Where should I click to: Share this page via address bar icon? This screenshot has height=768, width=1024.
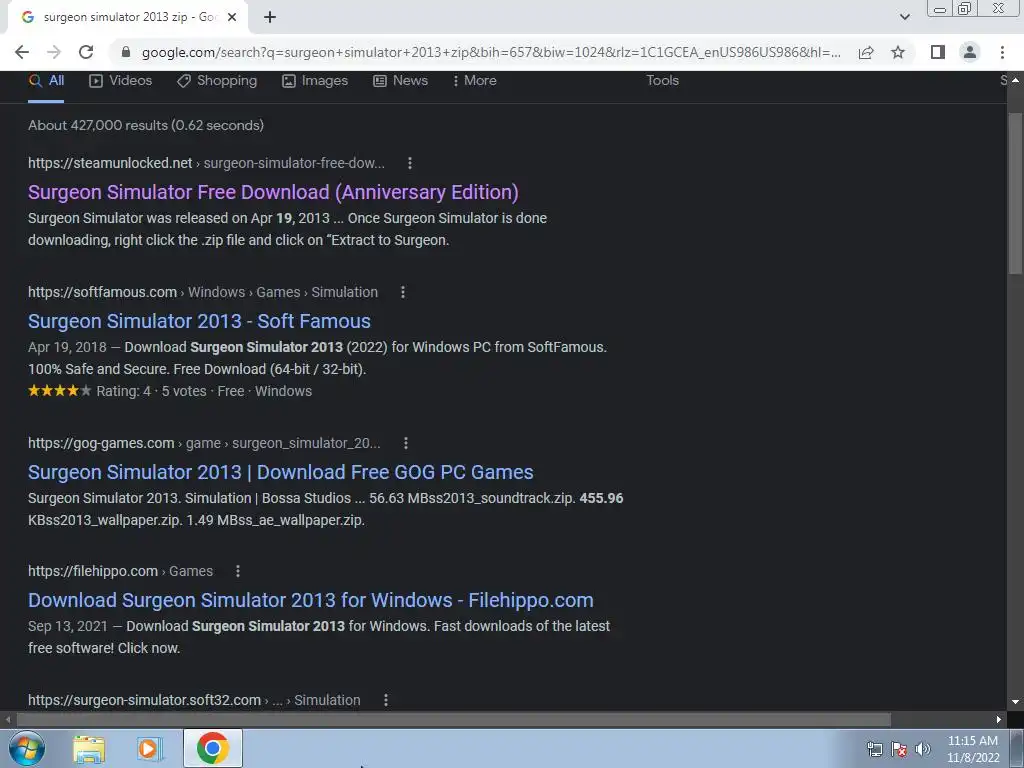click(x=866, y=52)
